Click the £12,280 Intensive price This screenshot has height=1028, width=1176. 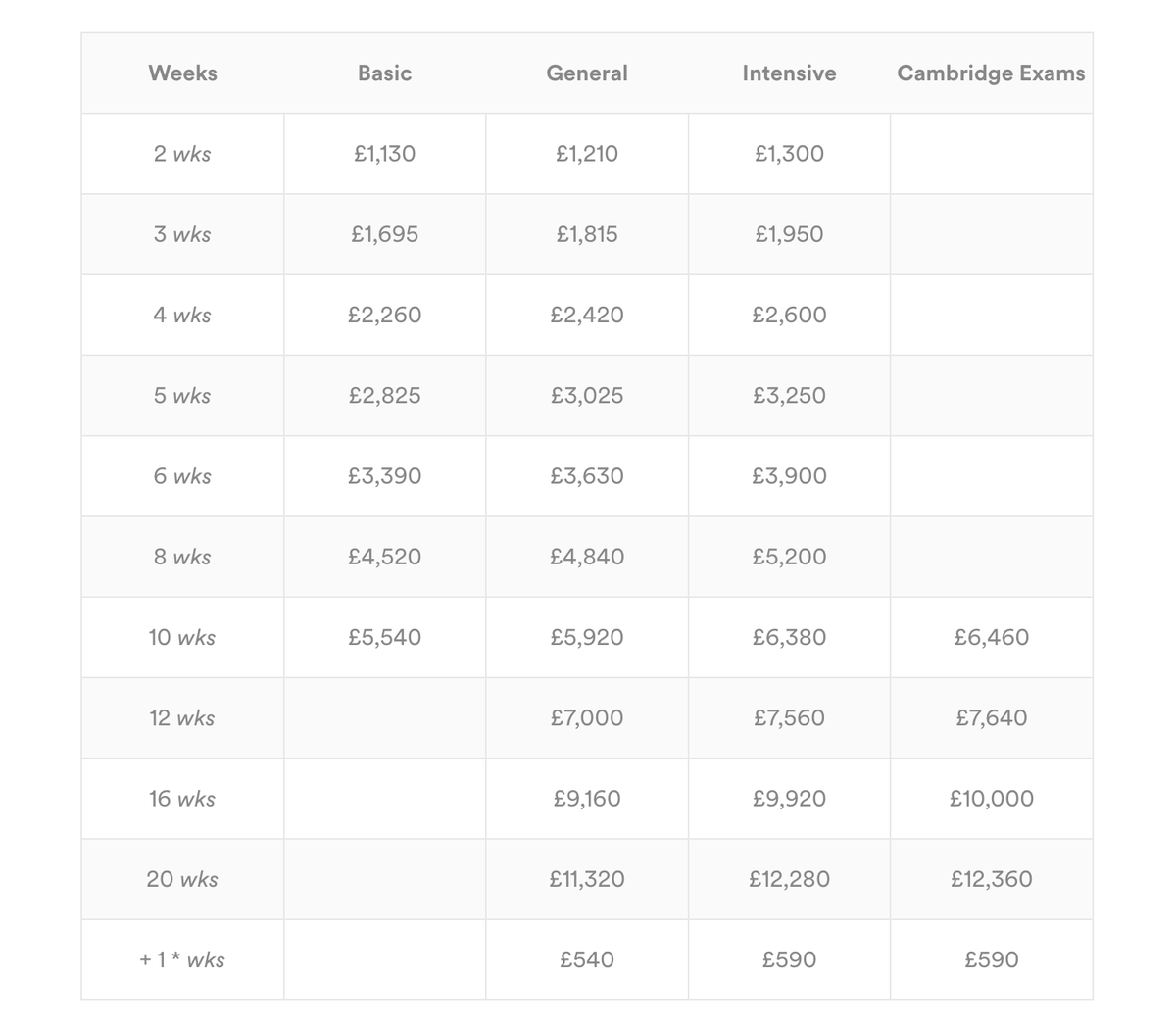789,879
